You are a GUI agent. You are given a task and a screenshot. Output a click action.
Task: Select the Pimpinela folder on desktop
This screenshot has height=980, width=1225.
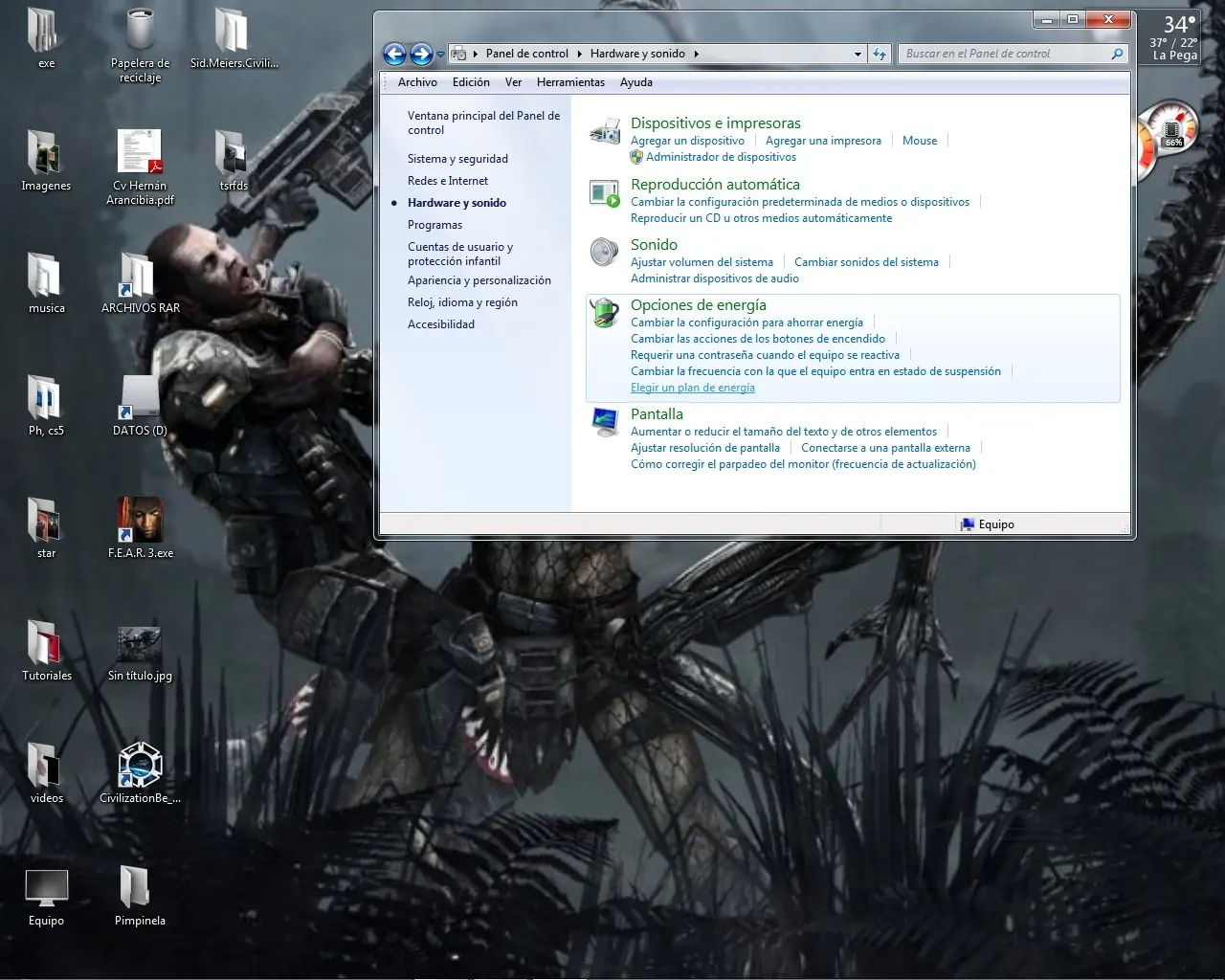tap(140, 896)
